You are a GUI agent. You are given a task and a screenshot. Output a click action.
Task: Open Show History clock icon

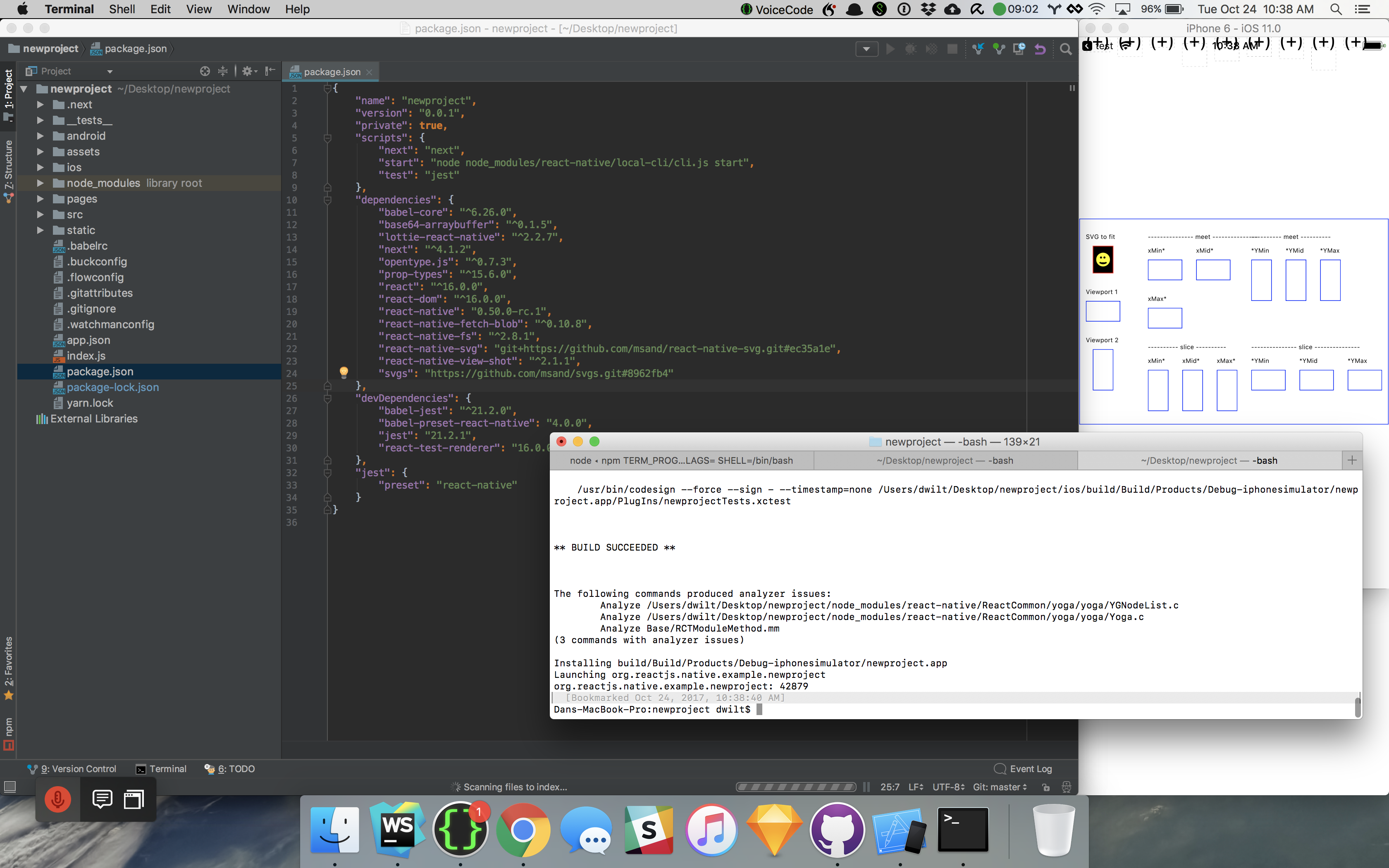(1019, 49)
